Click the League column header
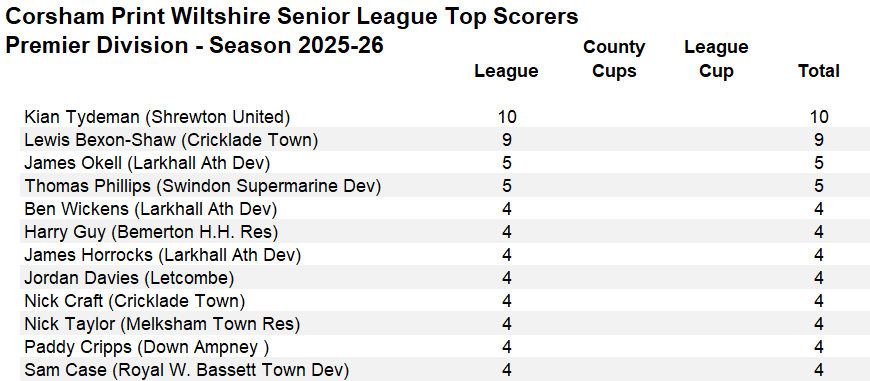 (x=506, y=71)
